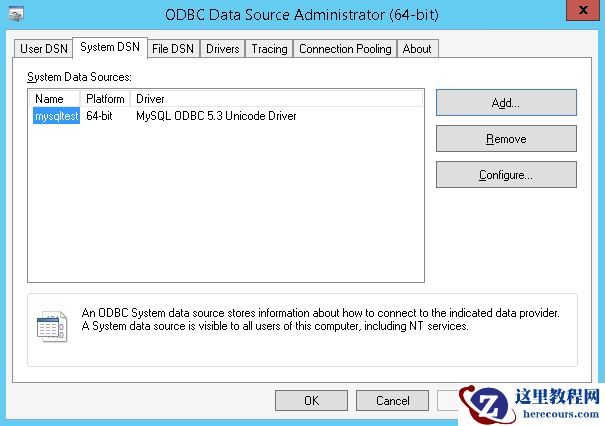Open the Tracing tab
The image size is (605, 426).
point(269,48)
